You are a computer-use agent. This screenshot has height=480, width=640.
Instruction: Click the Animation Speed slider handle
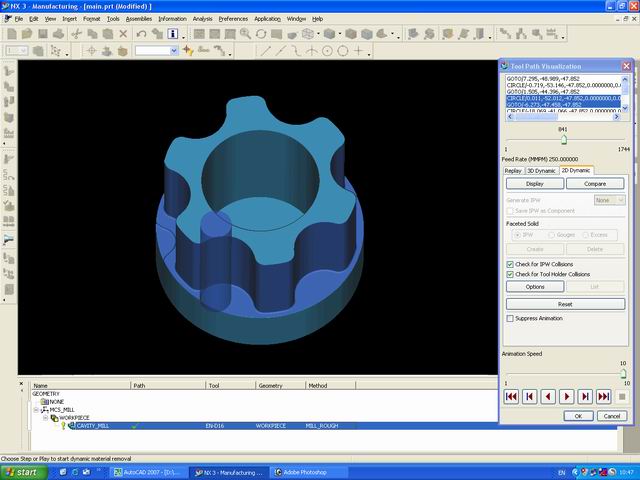(x=623, y=372)
